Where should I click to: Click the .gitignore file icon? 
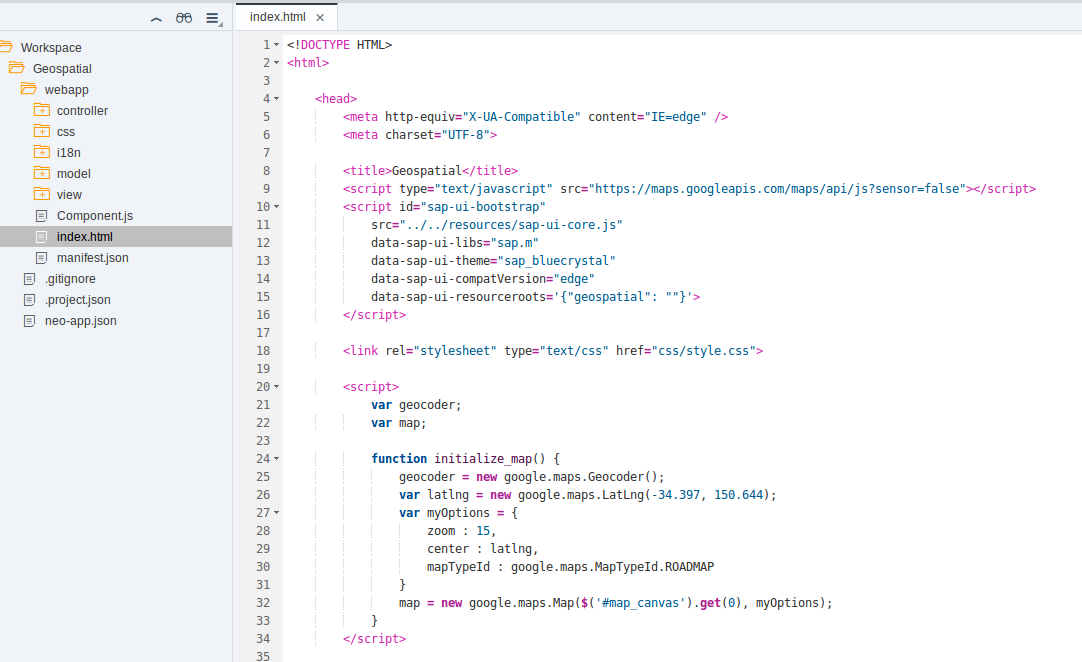pos(29,279)
